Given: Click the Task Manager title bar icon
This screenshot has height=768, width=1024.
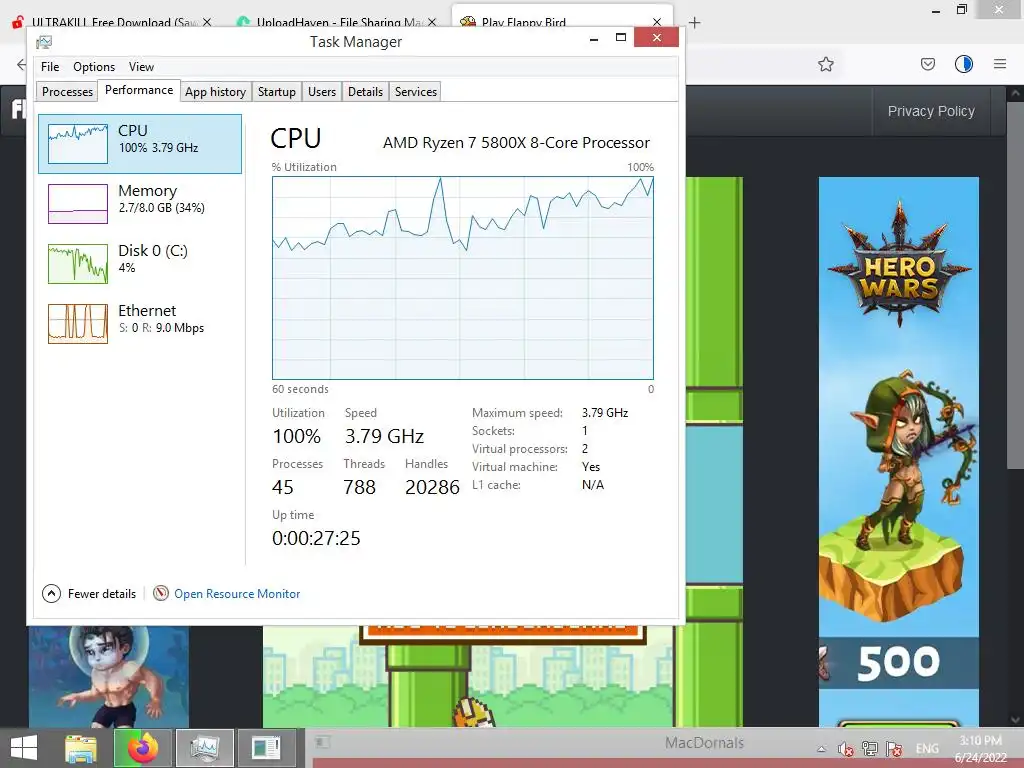Looking at the screenshot, I should 44,42.
